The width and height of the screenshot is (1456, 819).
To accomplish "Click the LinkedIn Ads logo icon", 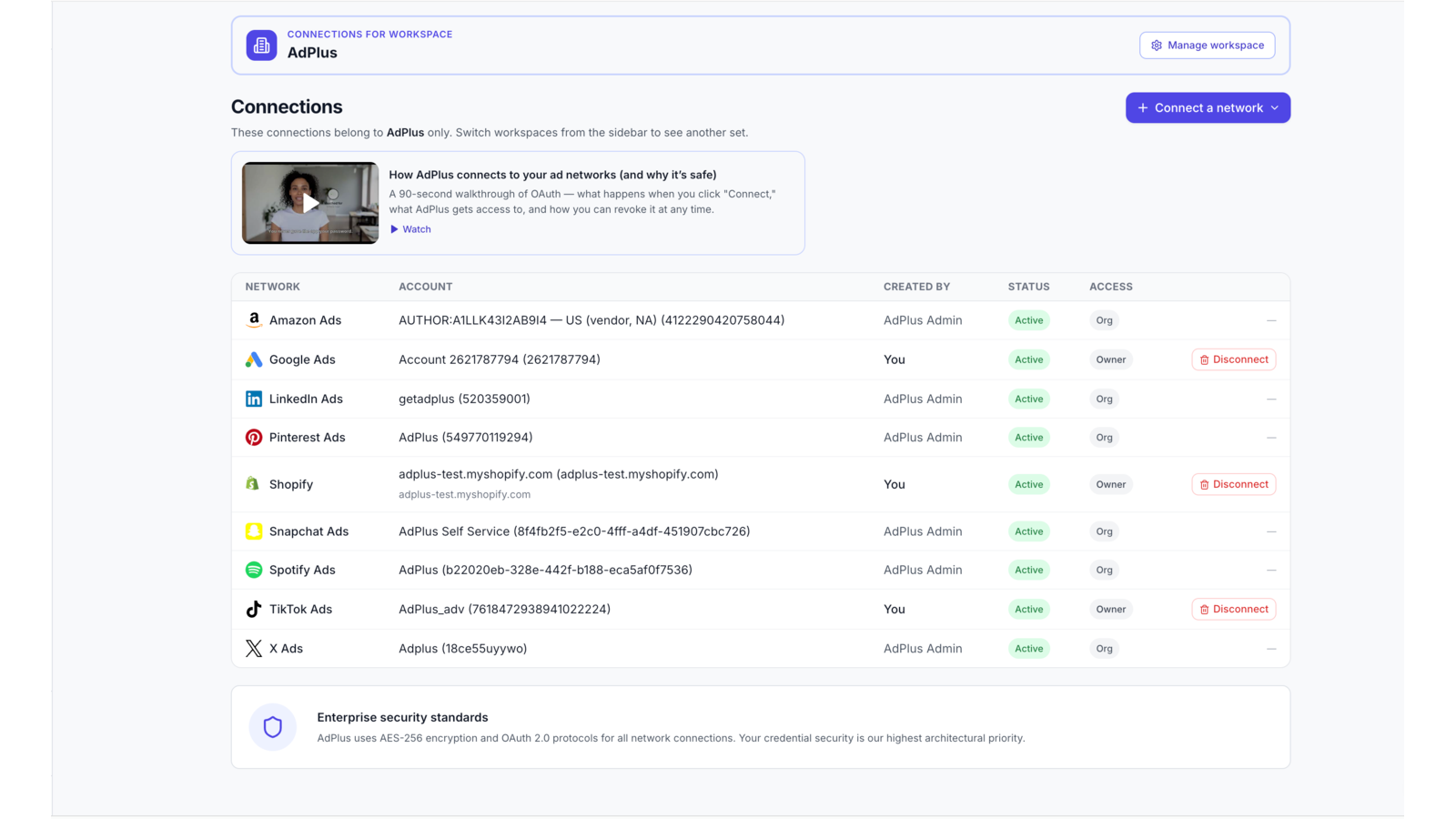I will click(254, 399).
